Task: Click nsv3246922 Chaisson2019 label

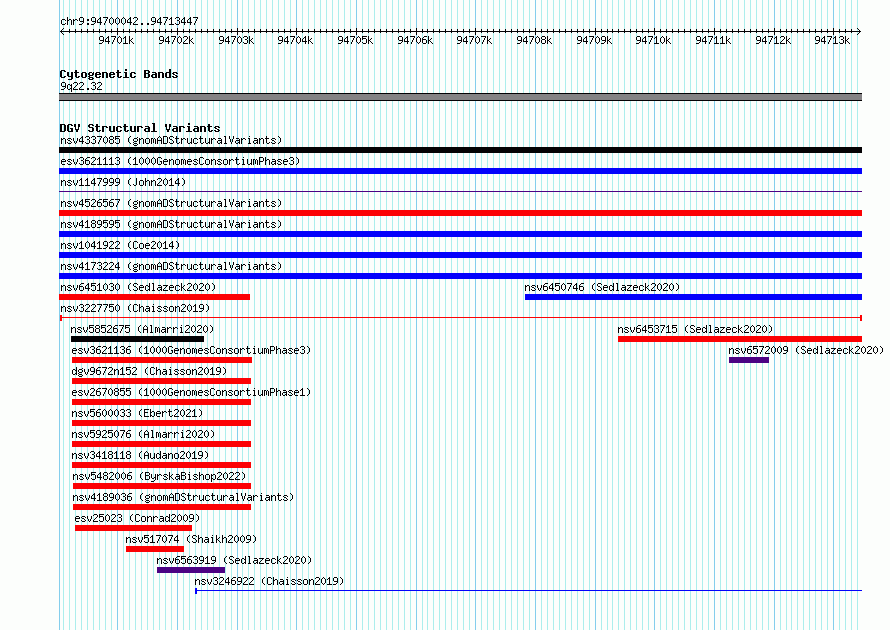Action: [x=269, y=581]
